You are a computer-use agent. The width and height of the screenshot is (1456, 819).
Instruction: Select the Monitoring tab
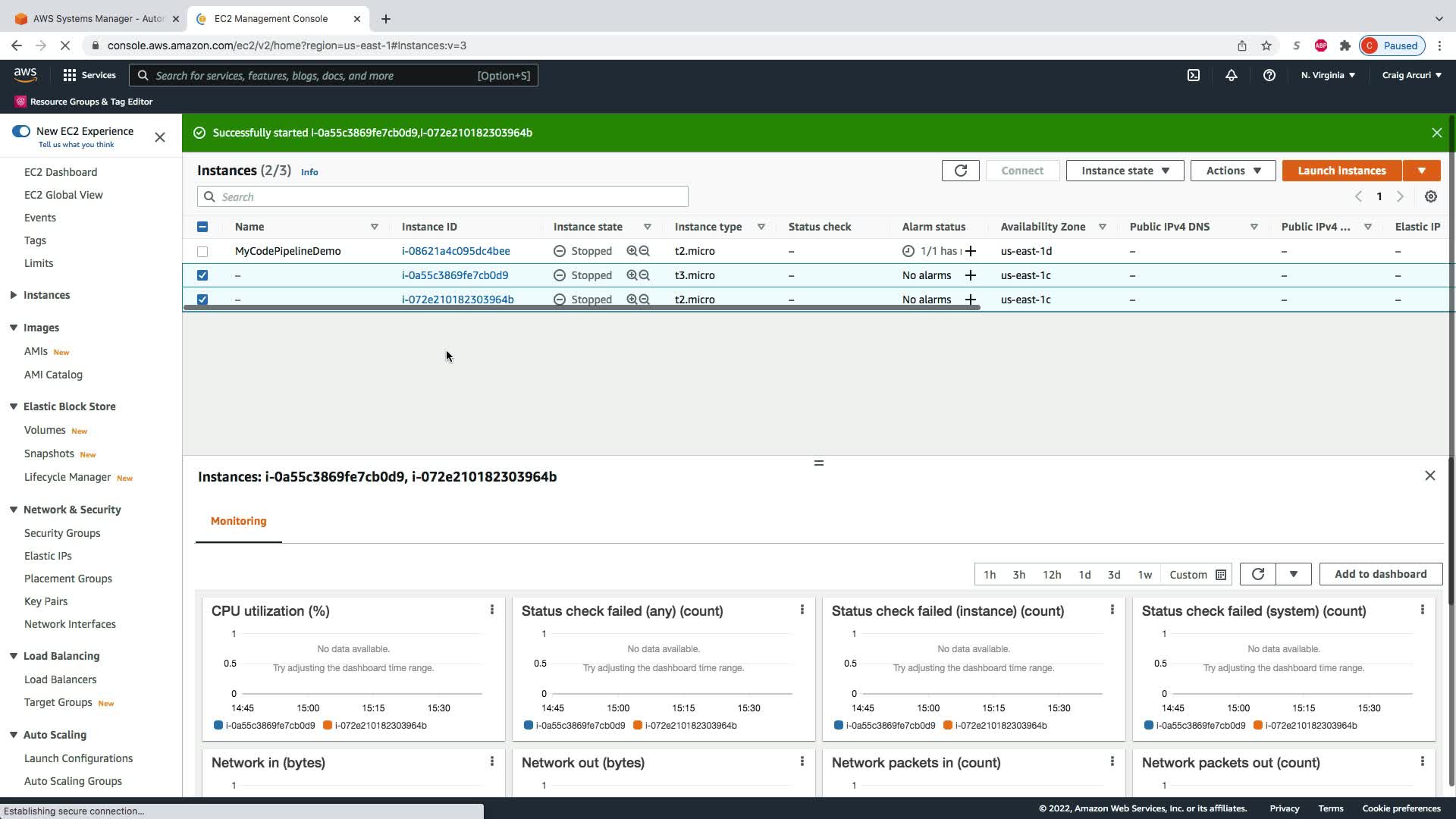pyautogui.click(x=238, y=521)
